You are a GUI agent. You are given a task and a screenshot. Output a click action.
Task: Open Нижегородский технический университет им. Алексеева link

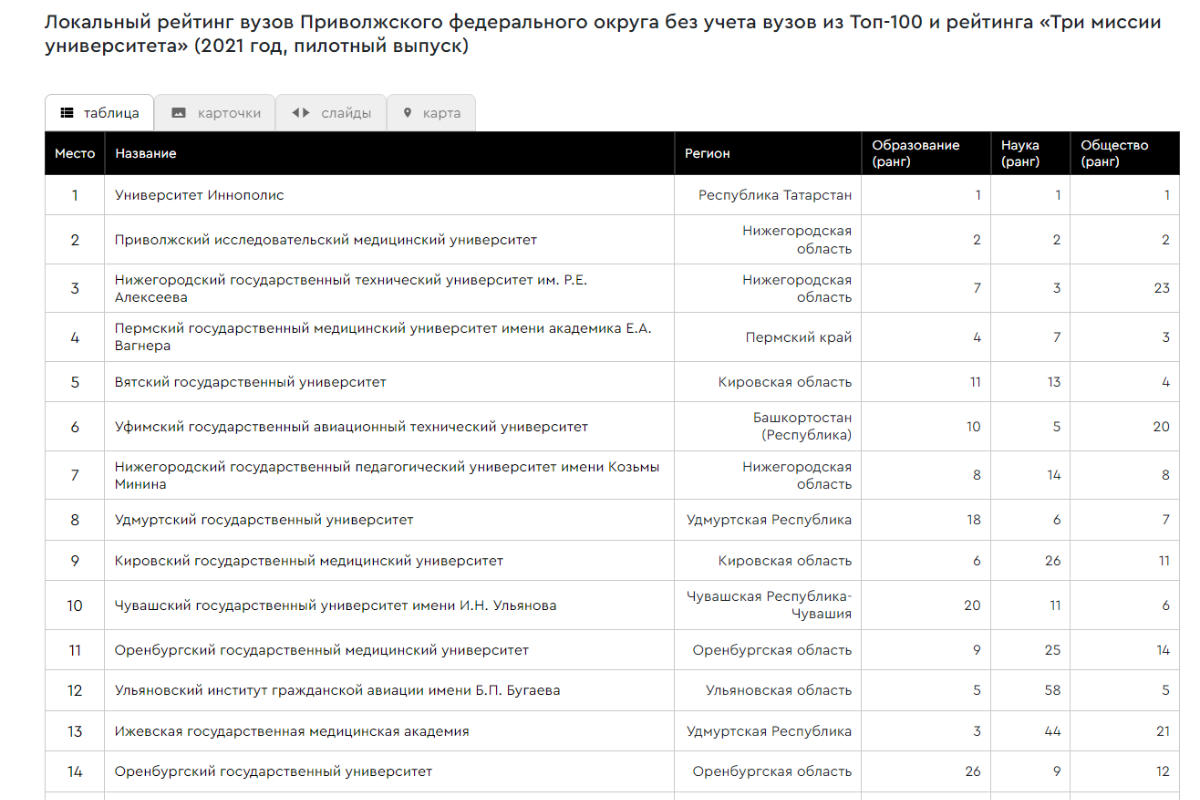pos(351,288)
